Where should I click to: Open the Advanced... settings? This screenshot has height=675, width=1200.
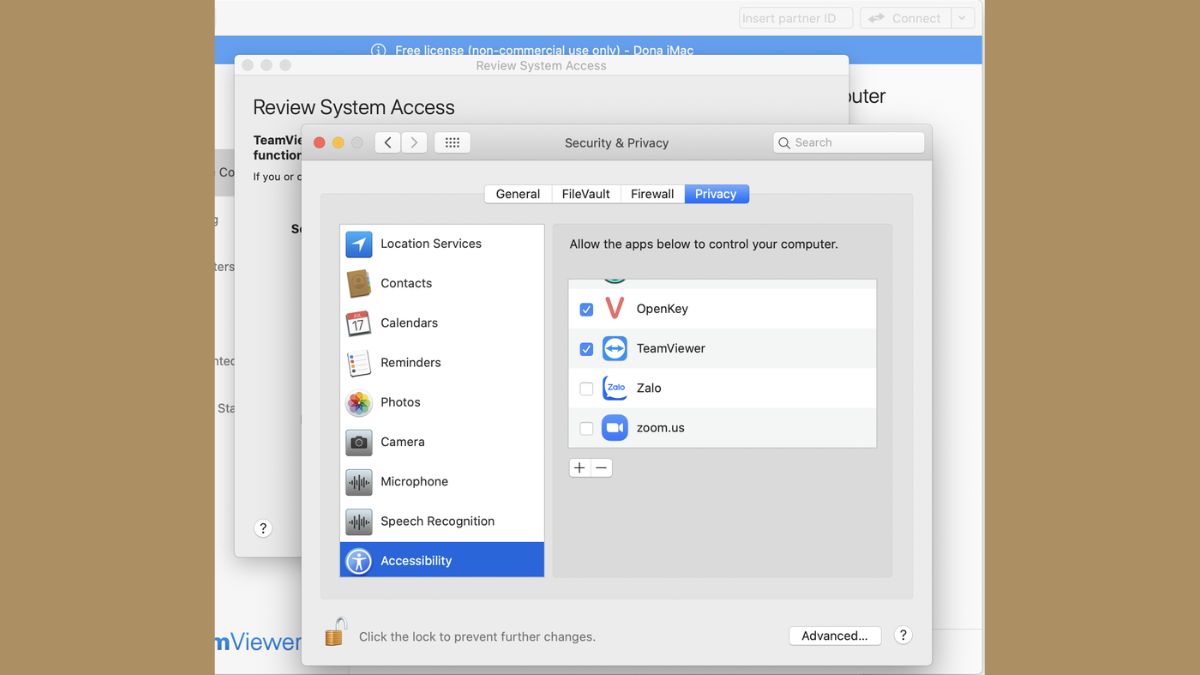click(835, 636)
